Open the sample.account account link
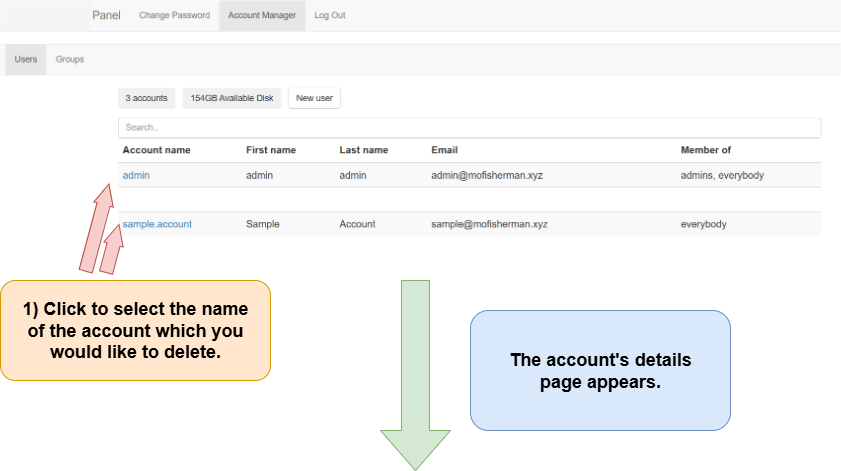841x471 pixels. point(157,224)
